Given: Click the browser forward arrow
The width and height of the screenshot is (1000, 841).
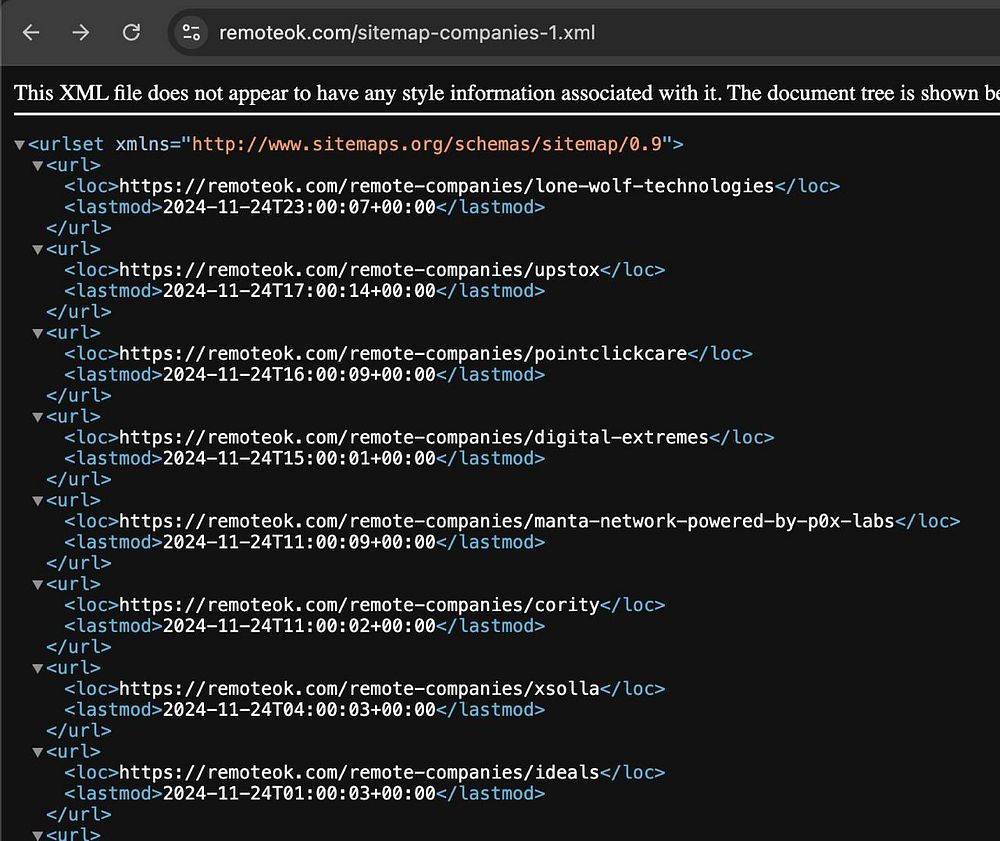Looking at the screenshot, I should [x=80, y=33].
